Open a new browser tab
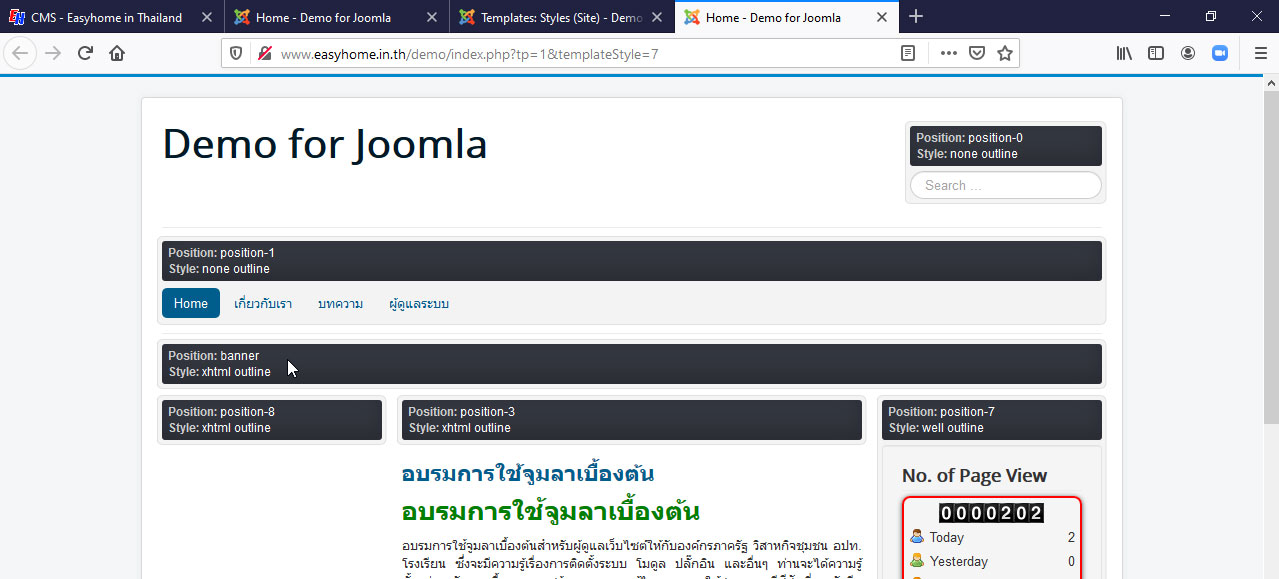This screenshot has width=1279, height=579. (x=916, y=16)
